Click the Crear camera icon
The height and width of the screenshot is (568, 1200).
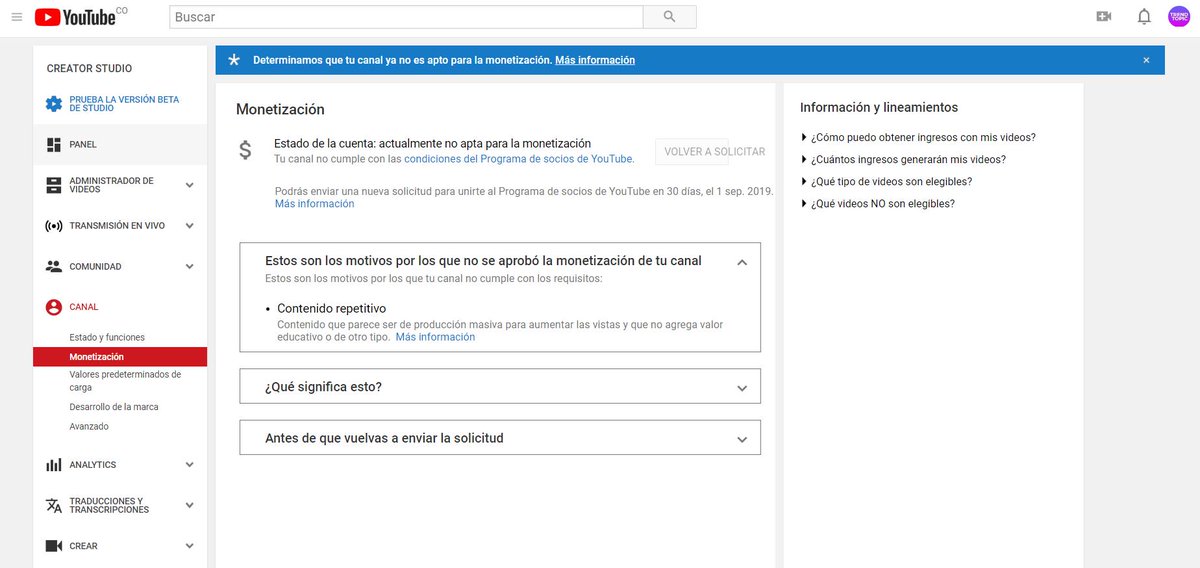click(54, 546)
